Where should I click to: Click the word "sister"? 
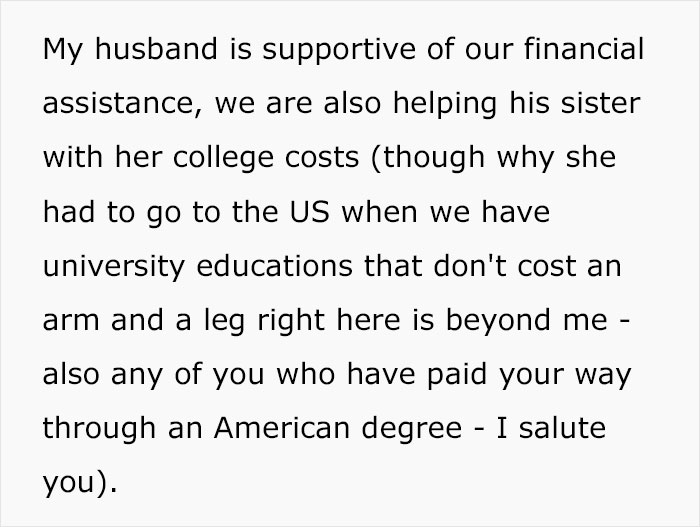pos(605,104)
